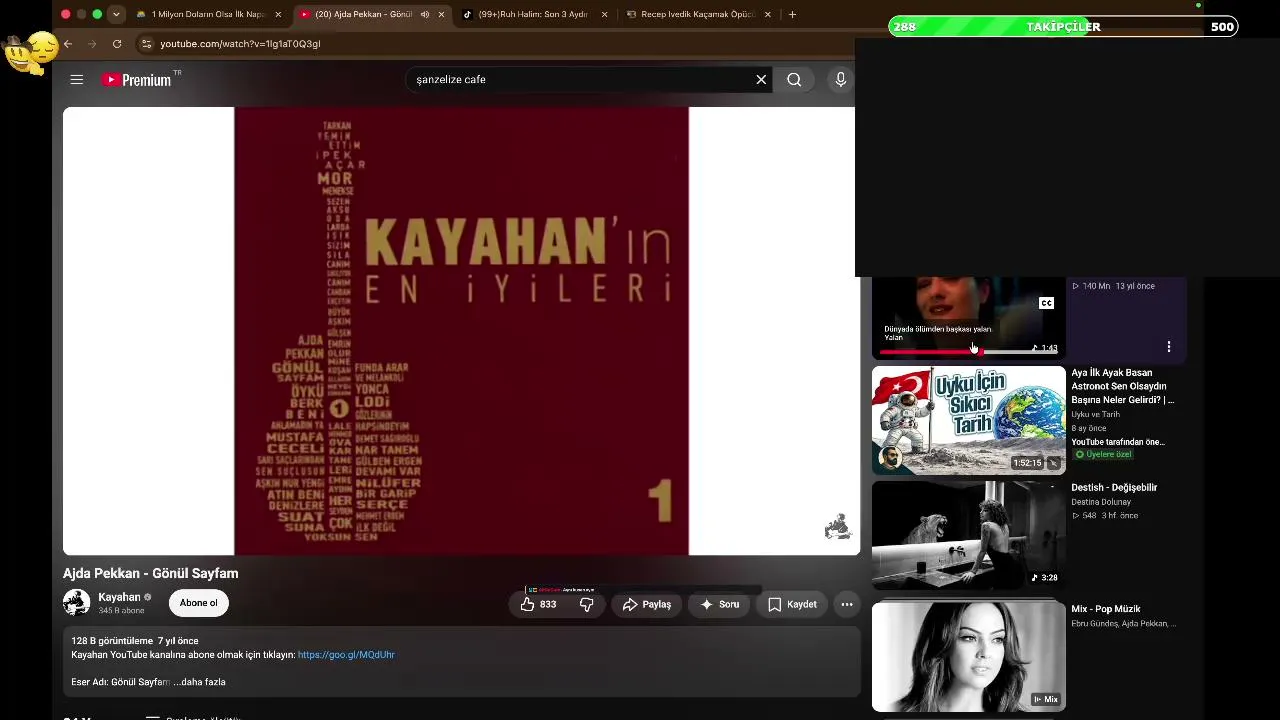Go forward with the browser forward arrow

click(x=92, y=44)
